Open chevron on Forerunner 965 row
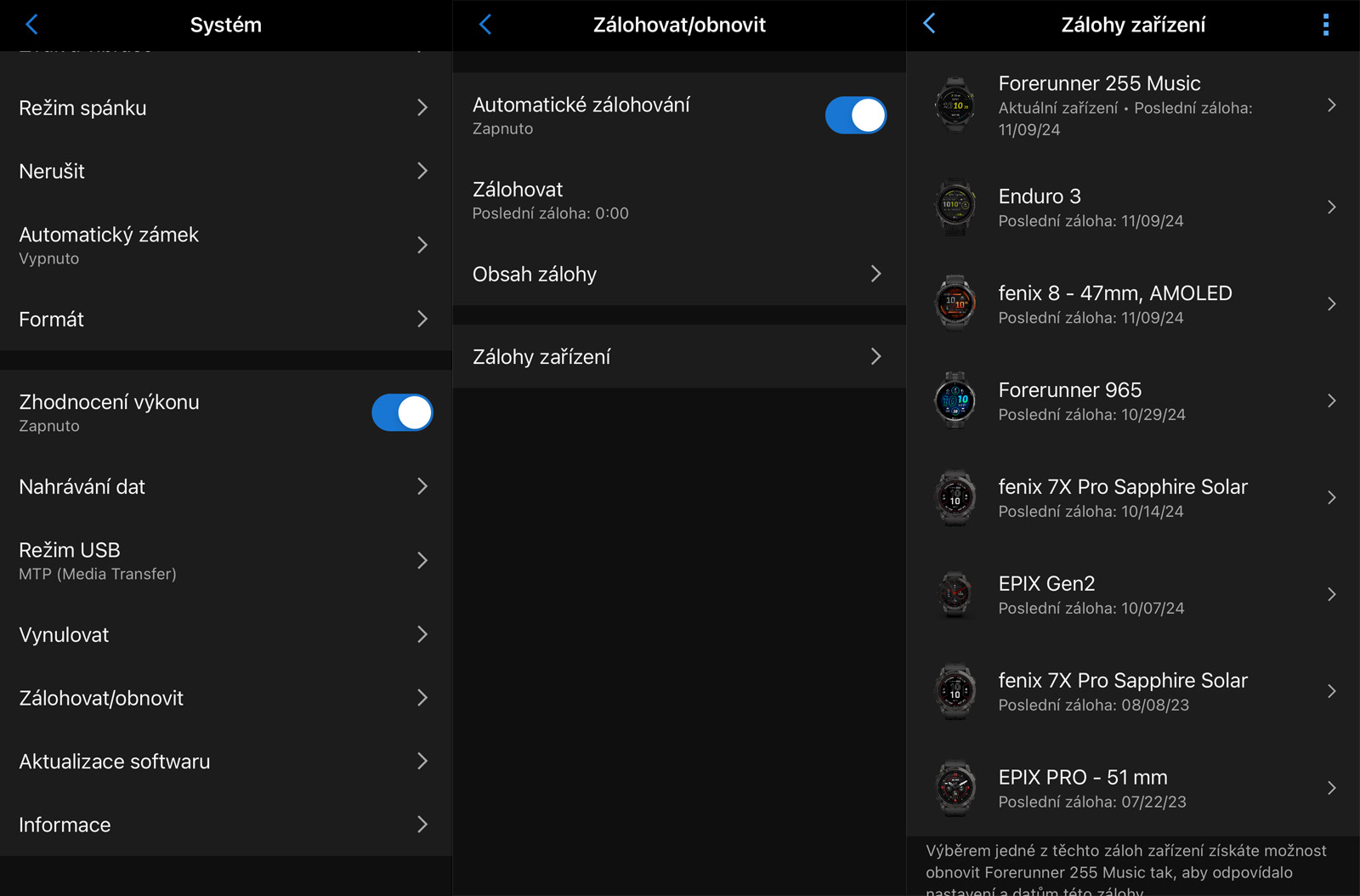 [x=1332, y=400]
